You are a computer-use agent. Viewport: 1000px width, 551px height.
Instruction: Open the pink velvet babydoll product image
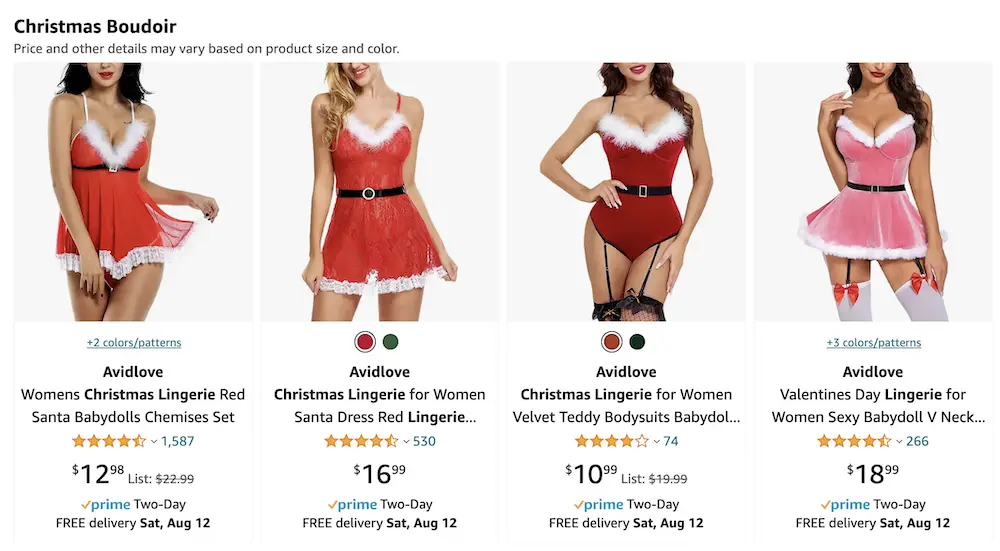click(872, 191)
